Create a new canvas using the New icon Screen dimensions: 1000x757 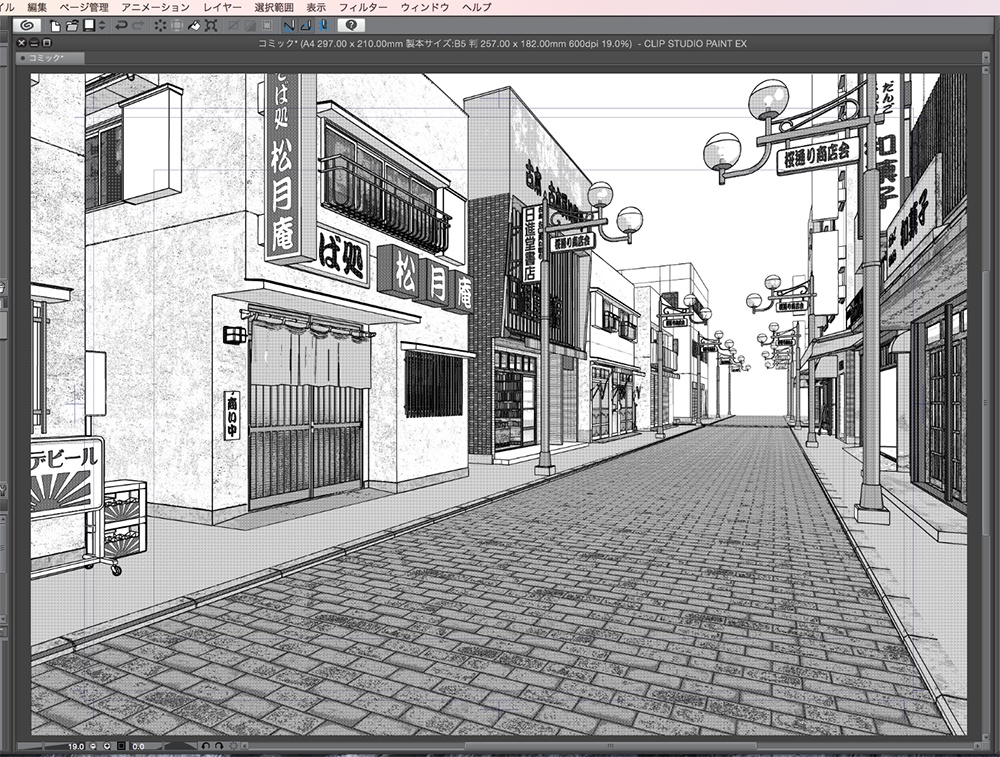(54, 28)
